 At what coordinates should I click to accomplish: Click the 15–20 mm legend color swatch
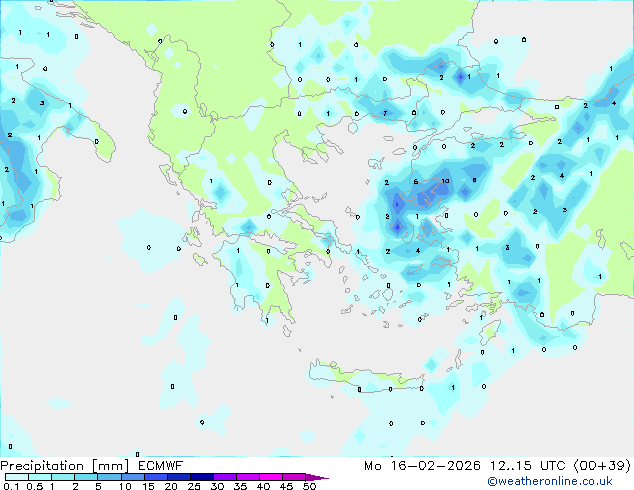click(x=155, y=477)
